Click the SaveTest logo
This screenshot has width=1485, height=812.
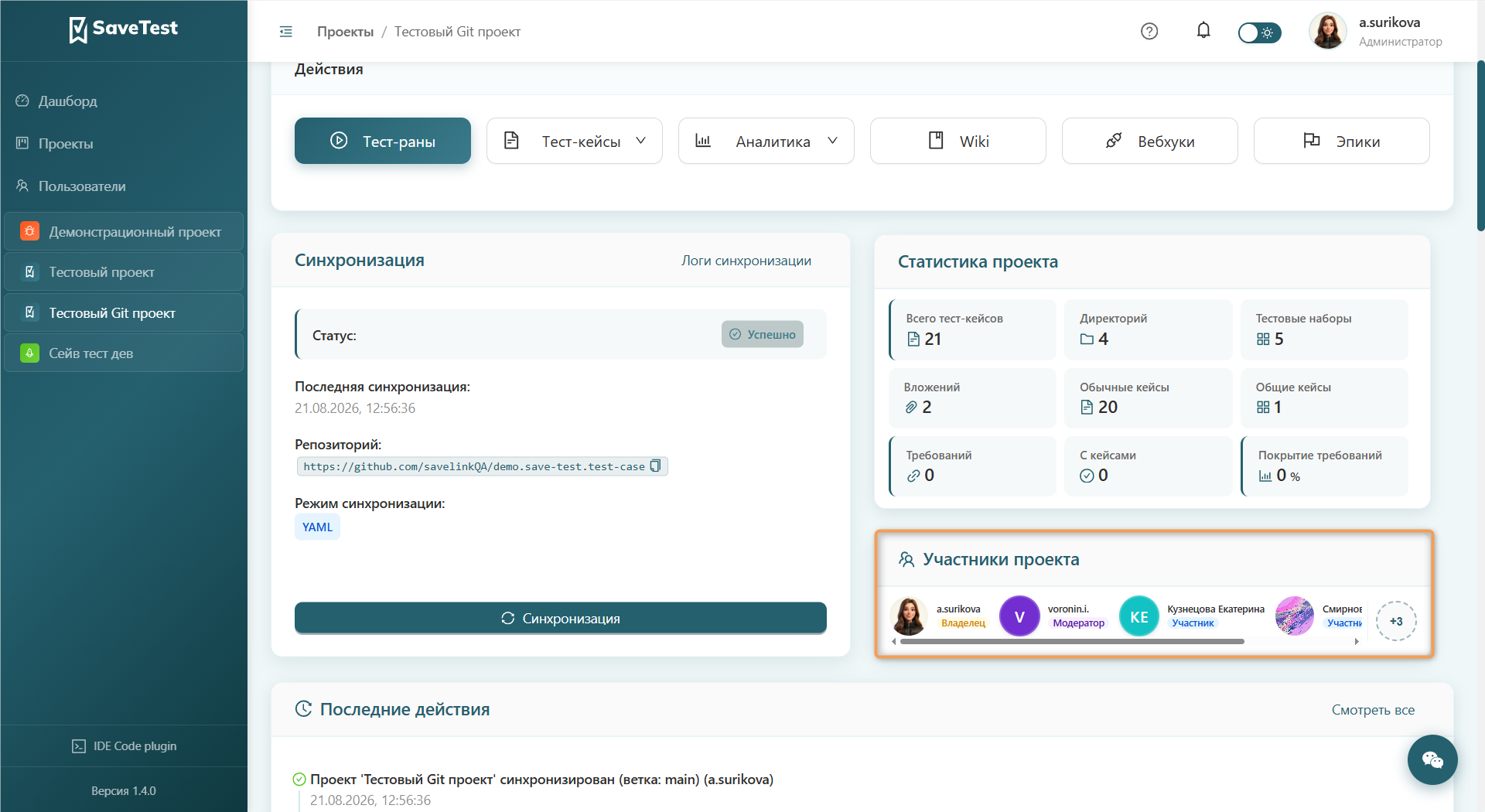click(124, 29)
